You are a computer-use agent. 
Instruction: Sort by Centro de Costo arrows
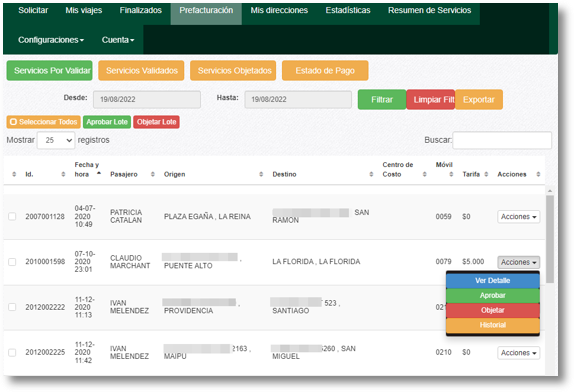425,174
